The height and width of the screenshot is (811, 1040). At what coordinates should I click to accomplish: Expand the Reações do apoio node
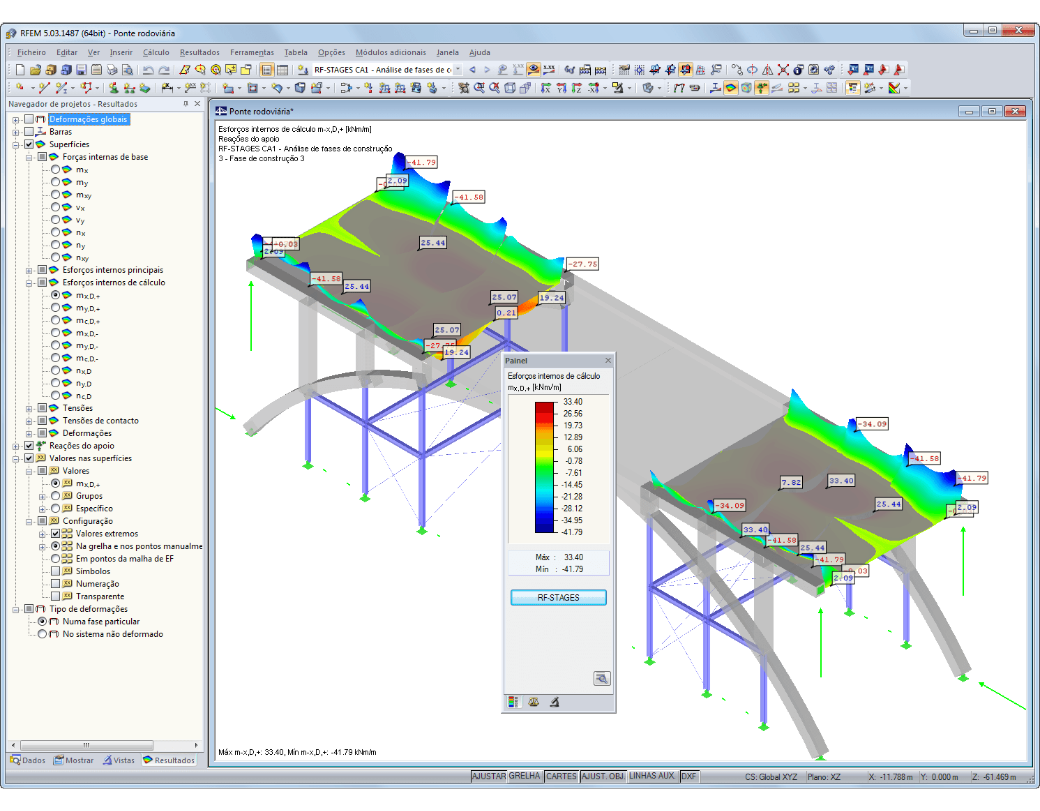pos(16,446)
